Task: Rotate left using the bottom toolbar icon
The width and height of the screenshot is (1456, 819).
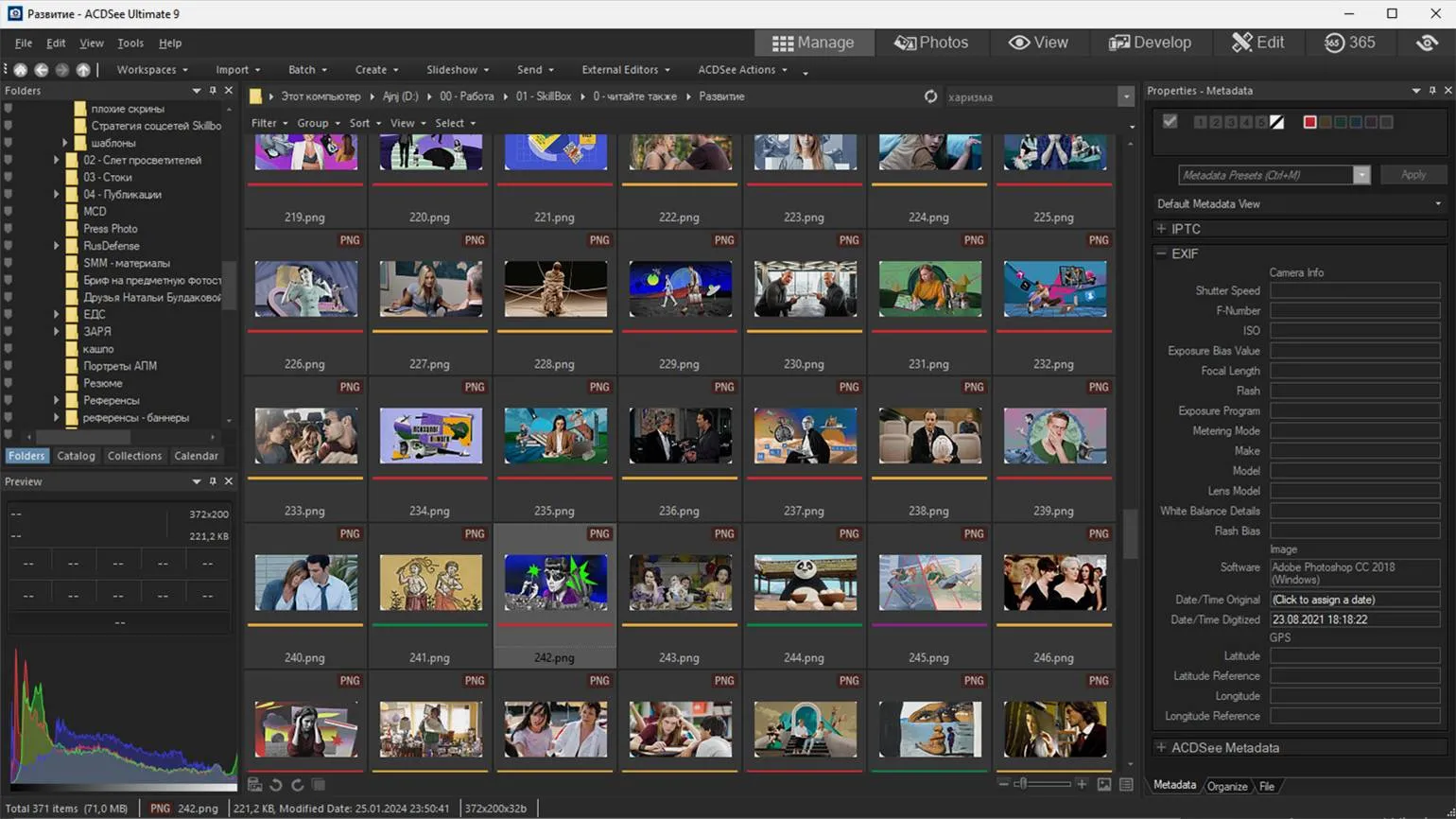Action: (x=276, y=785)
